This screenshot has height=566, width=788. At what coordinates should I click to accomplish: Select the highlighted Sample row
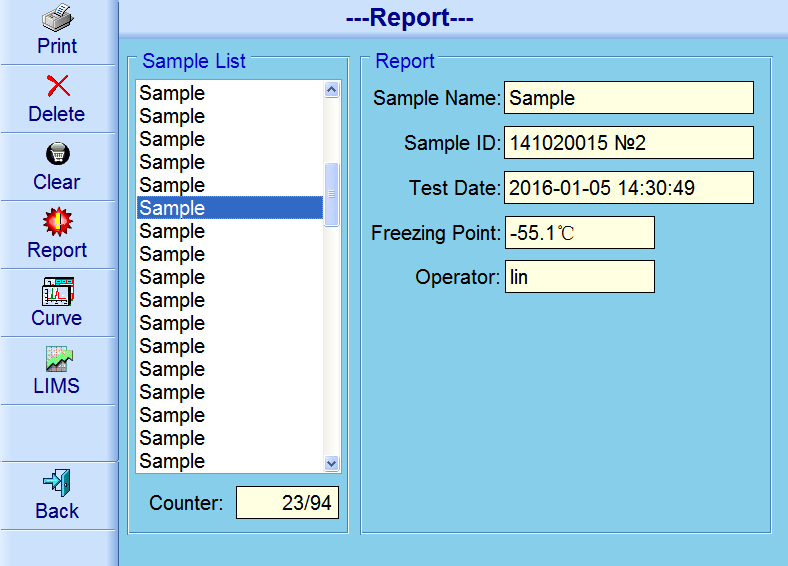pos(230,208)
